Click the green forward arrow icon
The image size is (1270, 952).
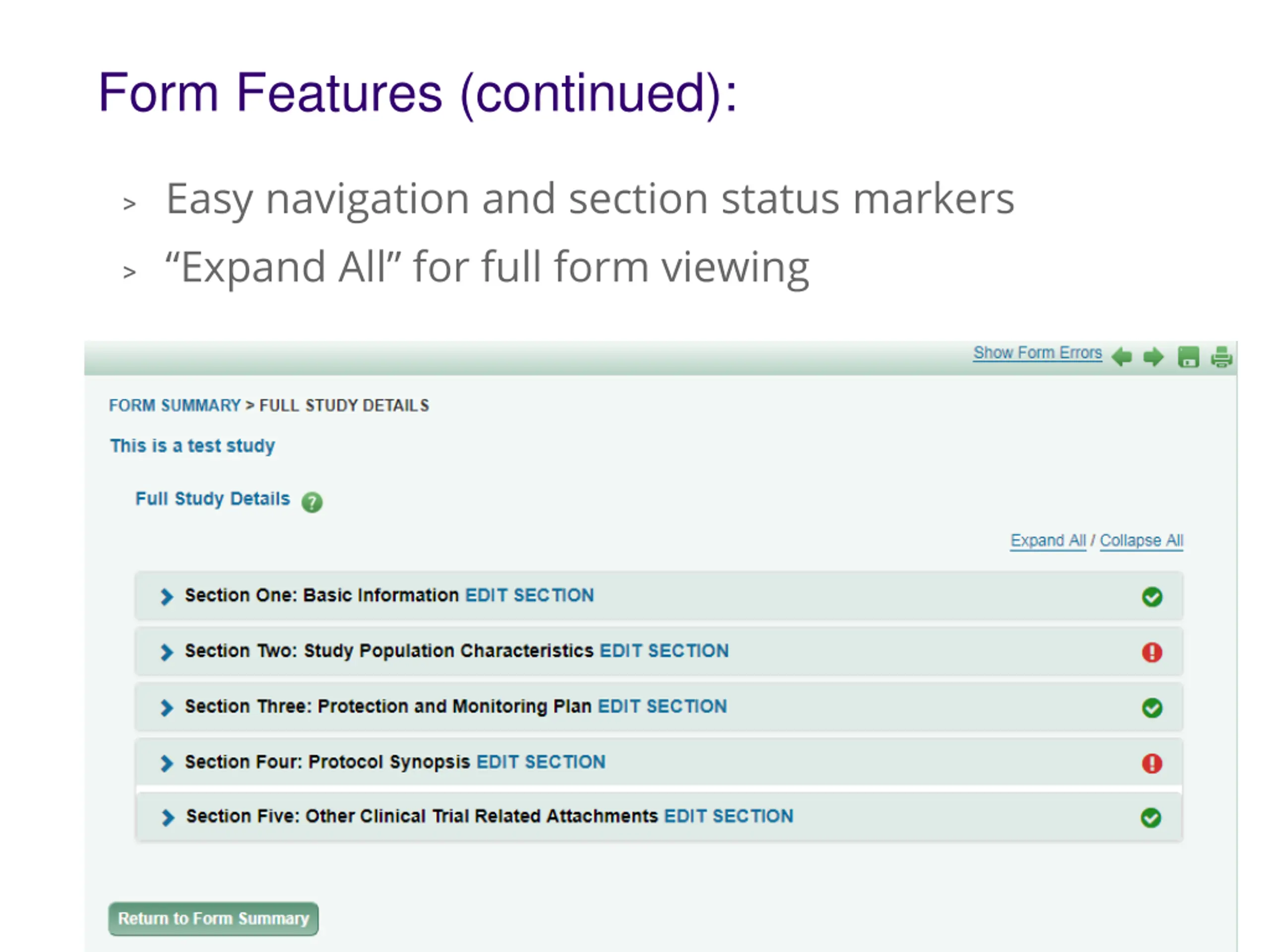click(1153, 357)
